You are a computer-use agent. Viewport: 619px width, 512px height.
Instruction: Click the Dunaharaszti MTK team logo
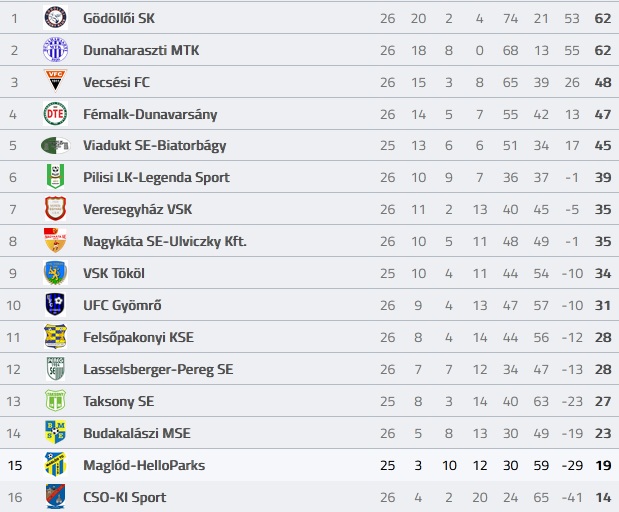[55, 50]
